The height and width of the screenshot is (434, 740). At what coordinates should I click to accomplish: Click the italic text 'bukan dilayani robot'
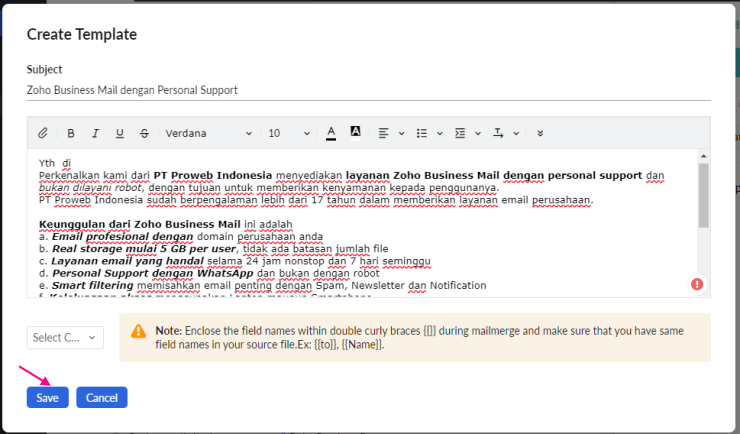[x=90, y=188]
